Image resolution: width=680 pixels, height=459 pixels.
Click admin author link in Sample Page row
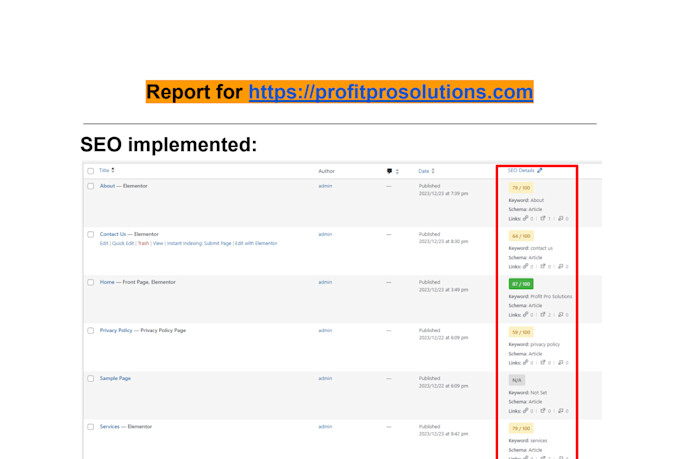pos(325,379)
